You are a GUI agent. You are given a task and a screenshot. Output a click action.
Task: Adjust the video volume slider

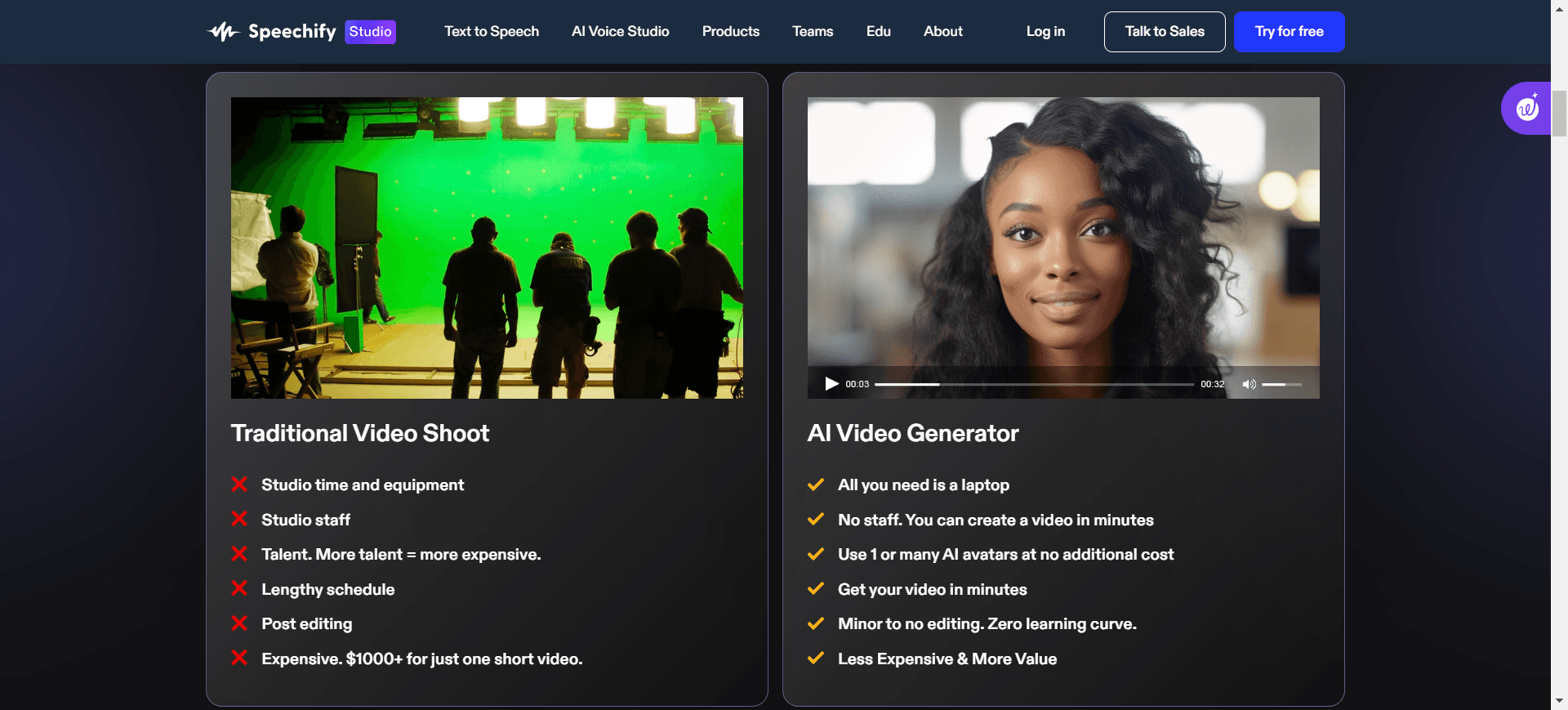tap(1281, 384)
